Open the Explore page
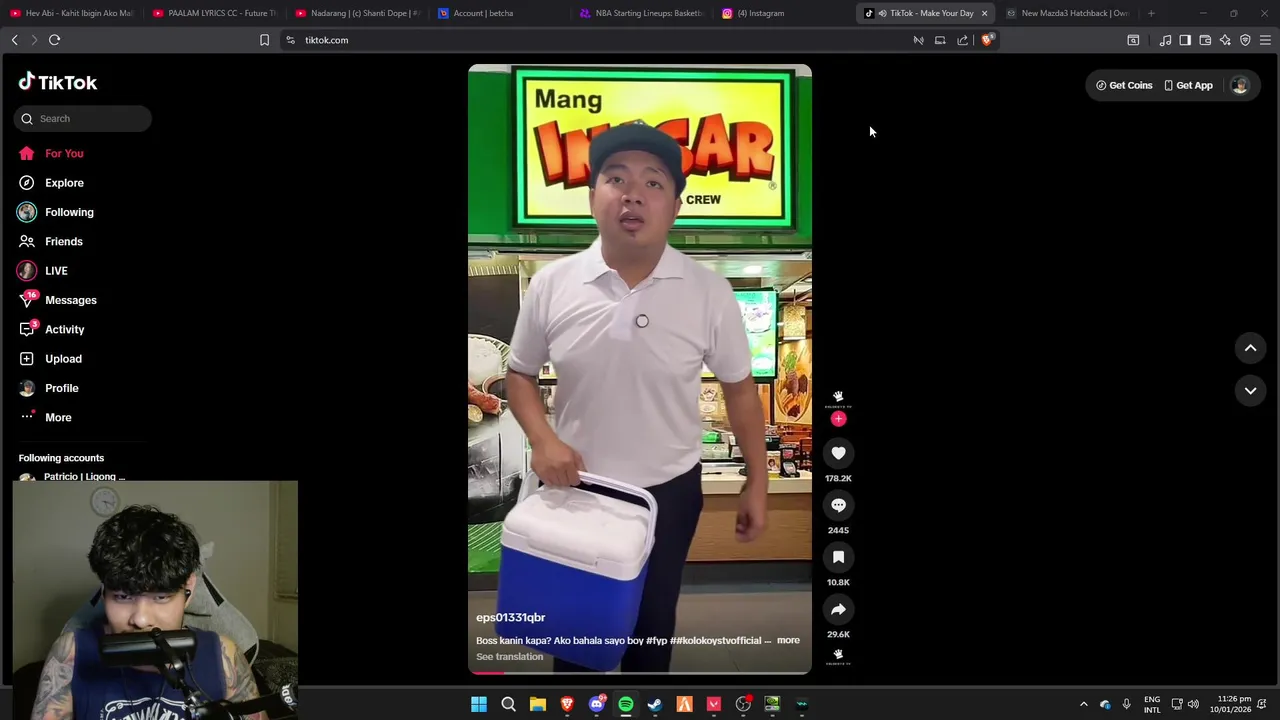The height and width of the screenshot is (720, 1280). pos(50,183)
